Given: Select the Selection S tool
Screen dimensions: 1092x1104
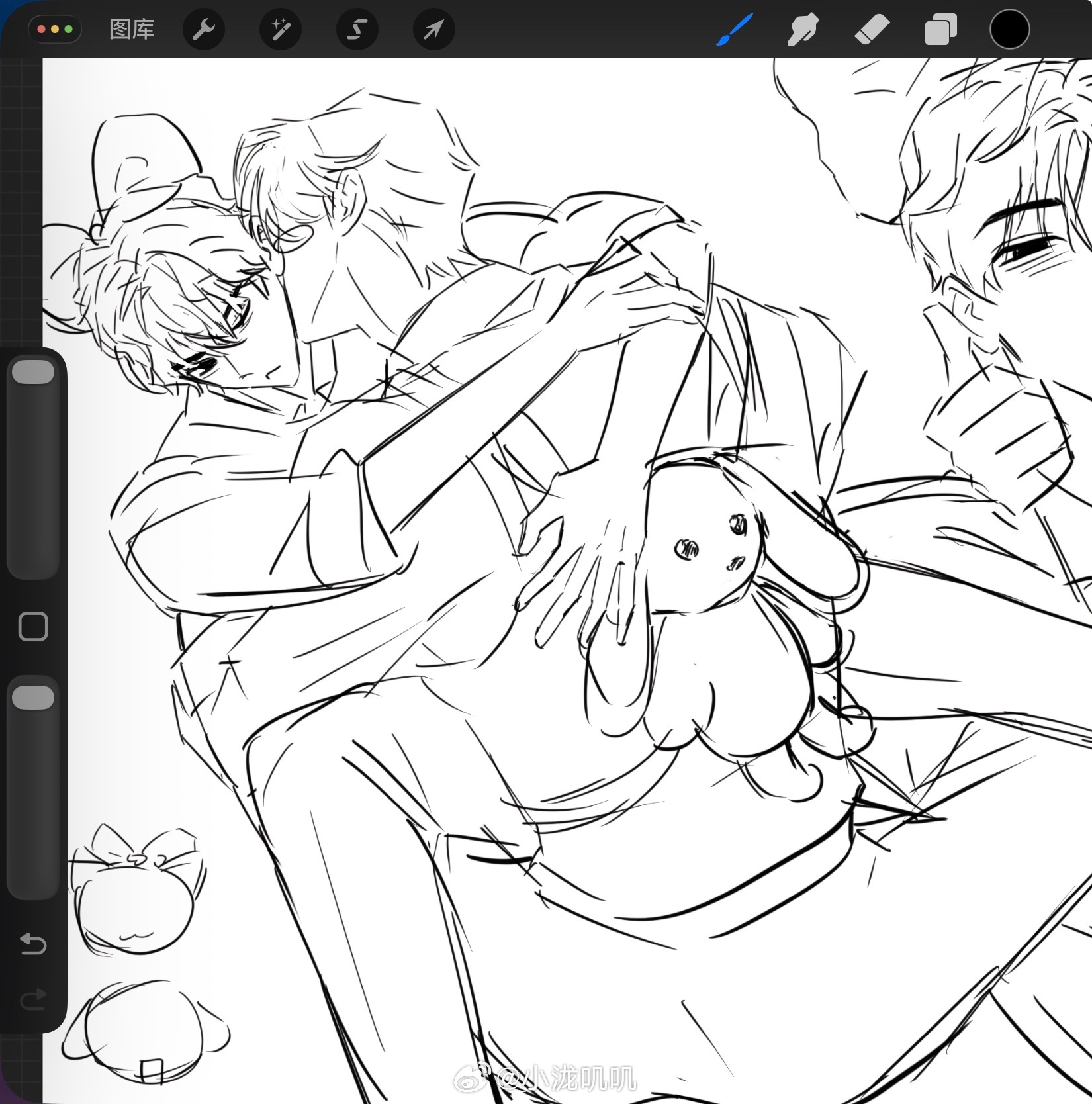Looking at the screenshot, I should pyautogui.click(x=357, y=30).
